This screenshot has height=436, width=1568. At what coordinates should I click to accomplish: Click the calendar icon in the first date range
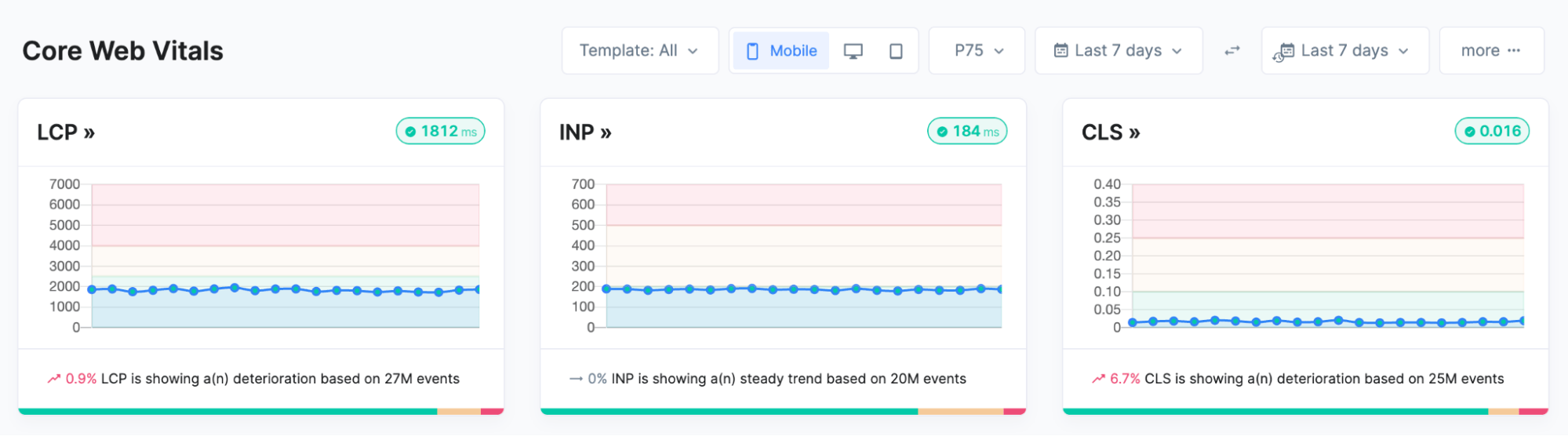(1060, 51)
